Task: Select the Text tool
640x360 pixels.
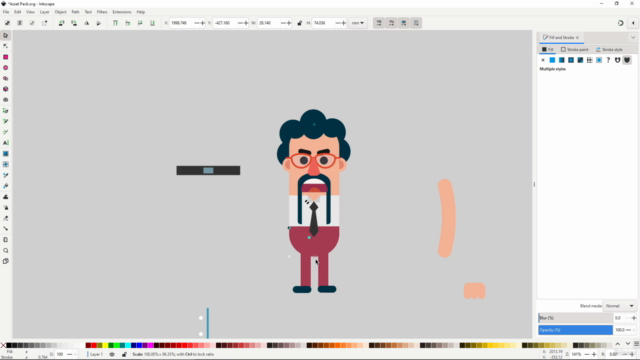Action: coord(6,143)
